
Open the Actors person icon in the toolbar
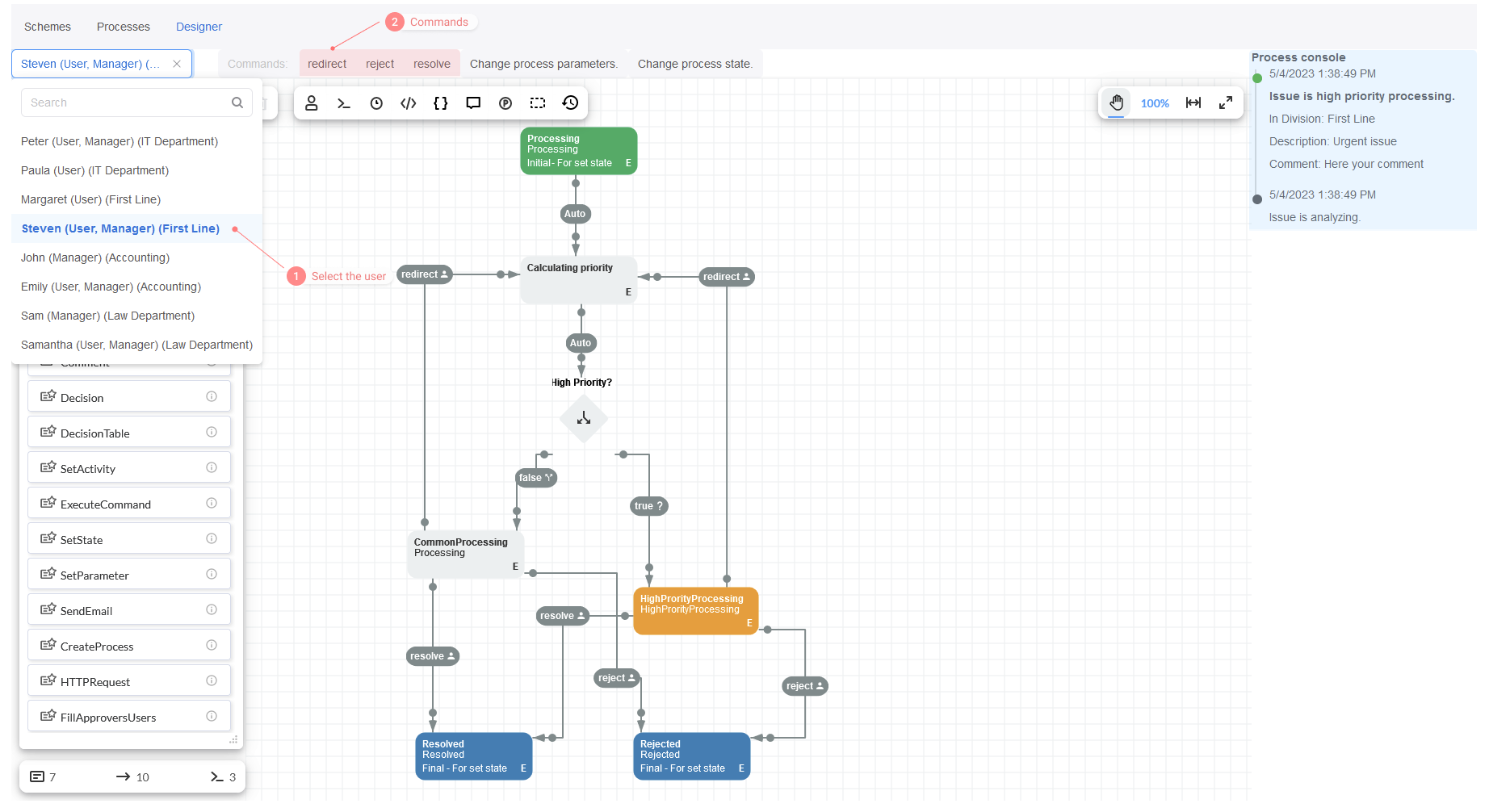pos(312,103)
